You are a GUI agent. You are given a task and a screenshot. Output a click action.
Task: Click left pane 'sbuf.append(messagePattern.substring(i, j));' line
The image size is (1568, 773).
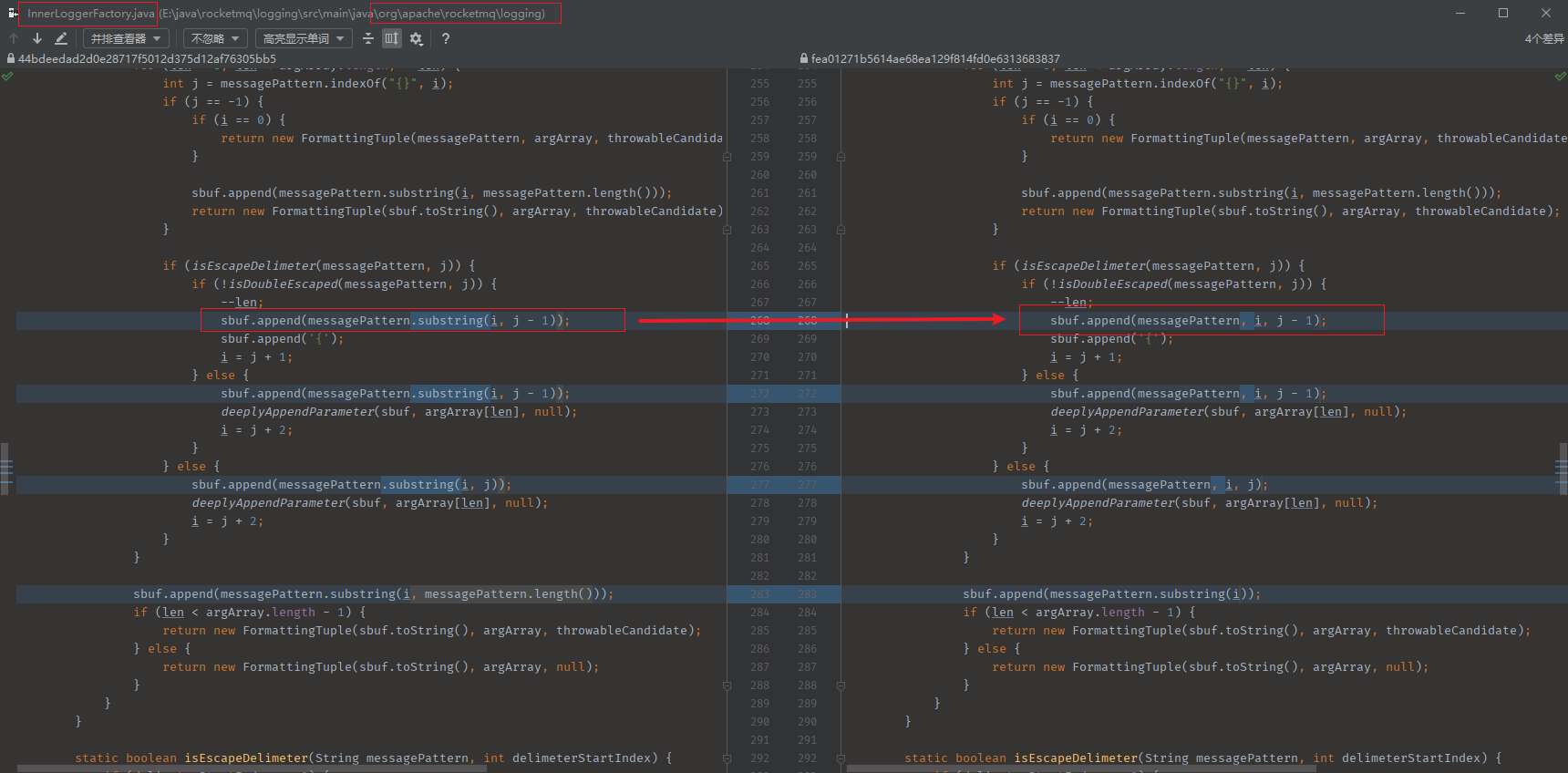[x=352, y=485]
